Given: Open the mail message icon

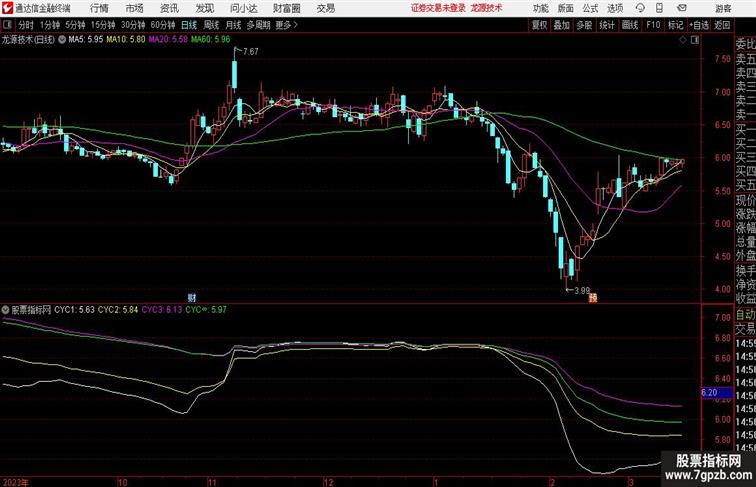Looking at the screenshot, I should click(x=682, y=8).
